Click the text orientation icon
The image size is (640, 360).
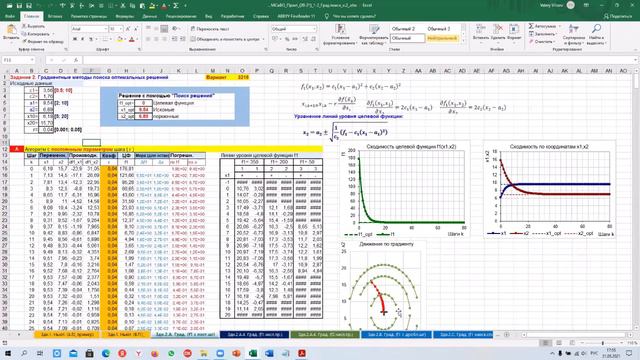click(x=175, y=29)
